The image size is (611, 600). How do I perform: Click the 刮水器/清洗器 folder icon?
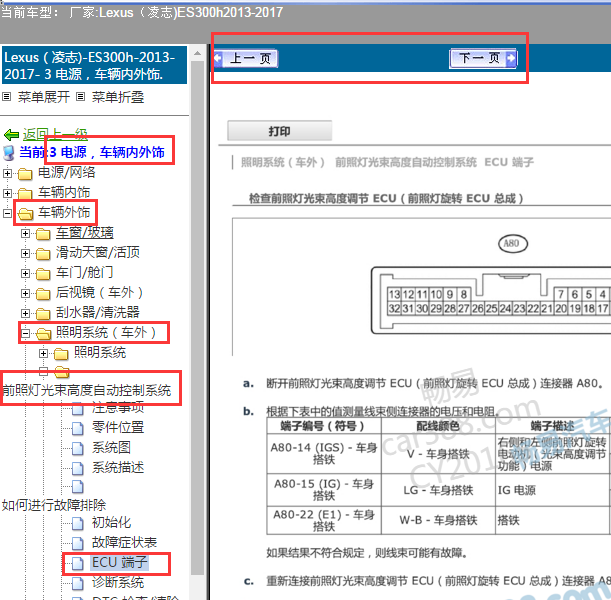pos(43,314)
